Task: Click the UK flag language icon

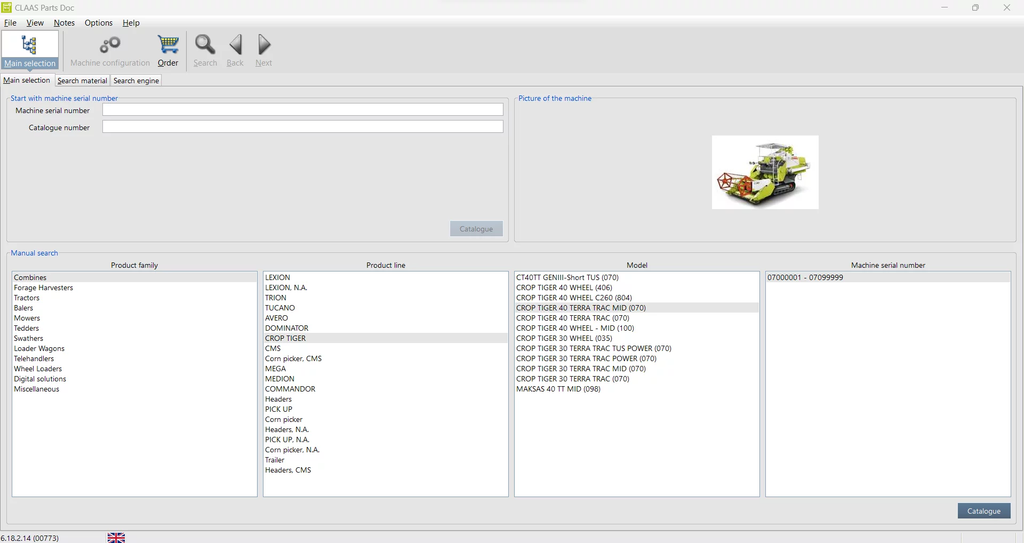Action: pyautogui.click(x=116, y=537)
